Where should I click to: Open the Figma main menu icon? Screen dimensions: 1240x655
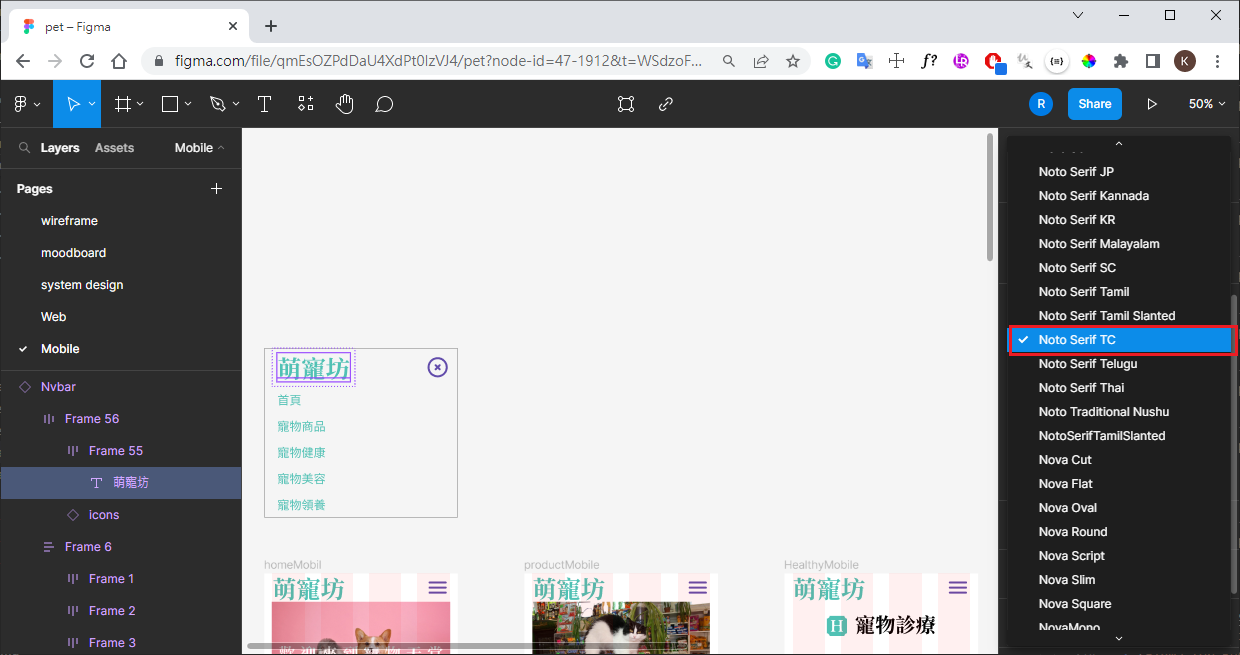[x=26, y=104]
